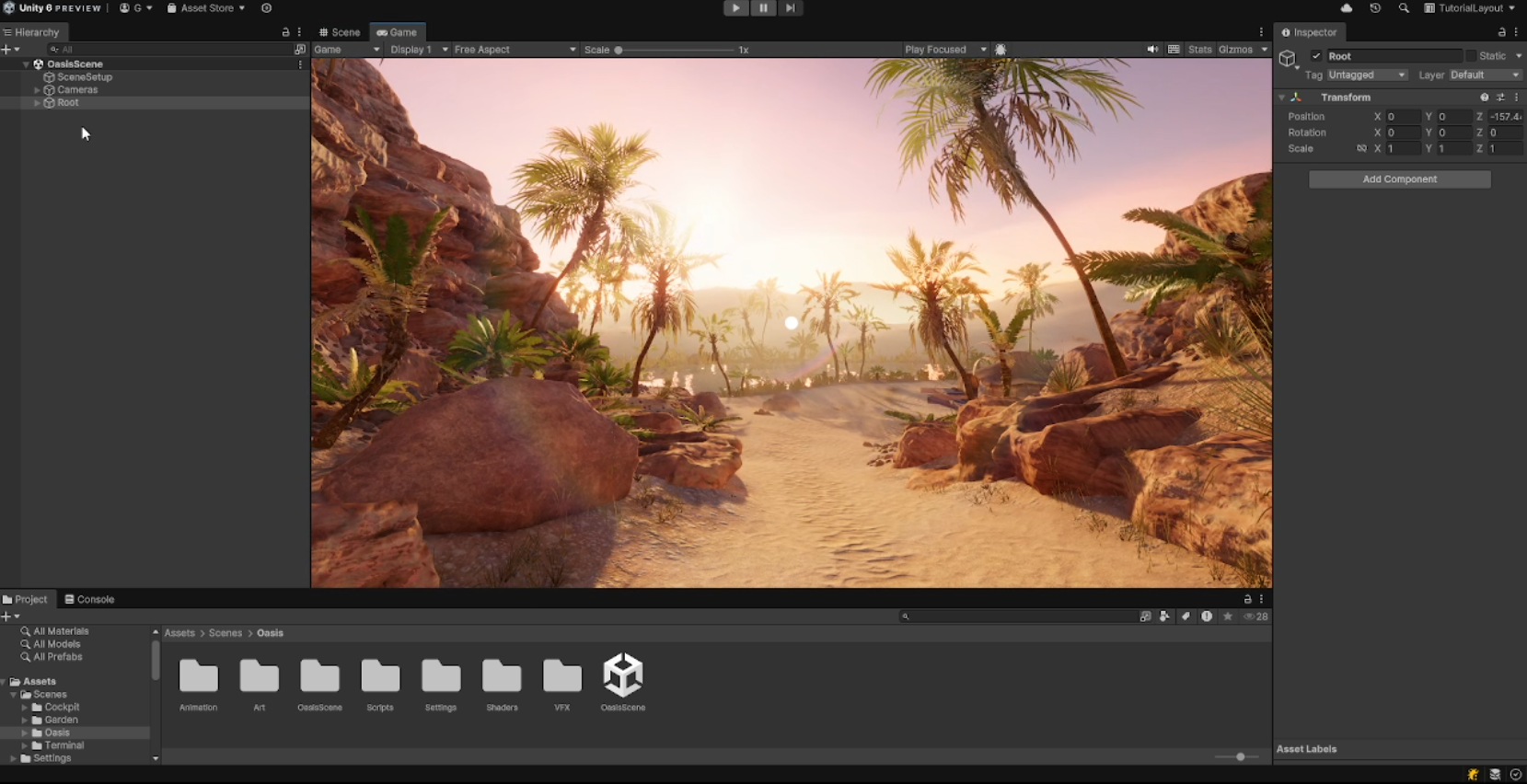Open the TutorialLayout layout dropdown
The width and height of the screenshot is (1527, 784).
[1469, 8]
